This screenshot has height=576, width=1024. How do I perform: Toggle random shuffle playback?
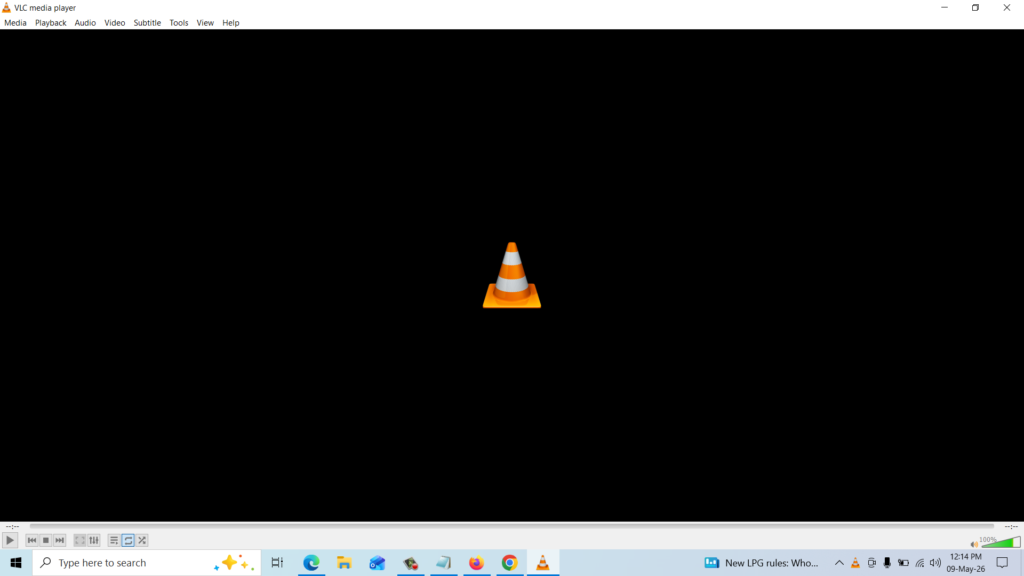point(142,540)
